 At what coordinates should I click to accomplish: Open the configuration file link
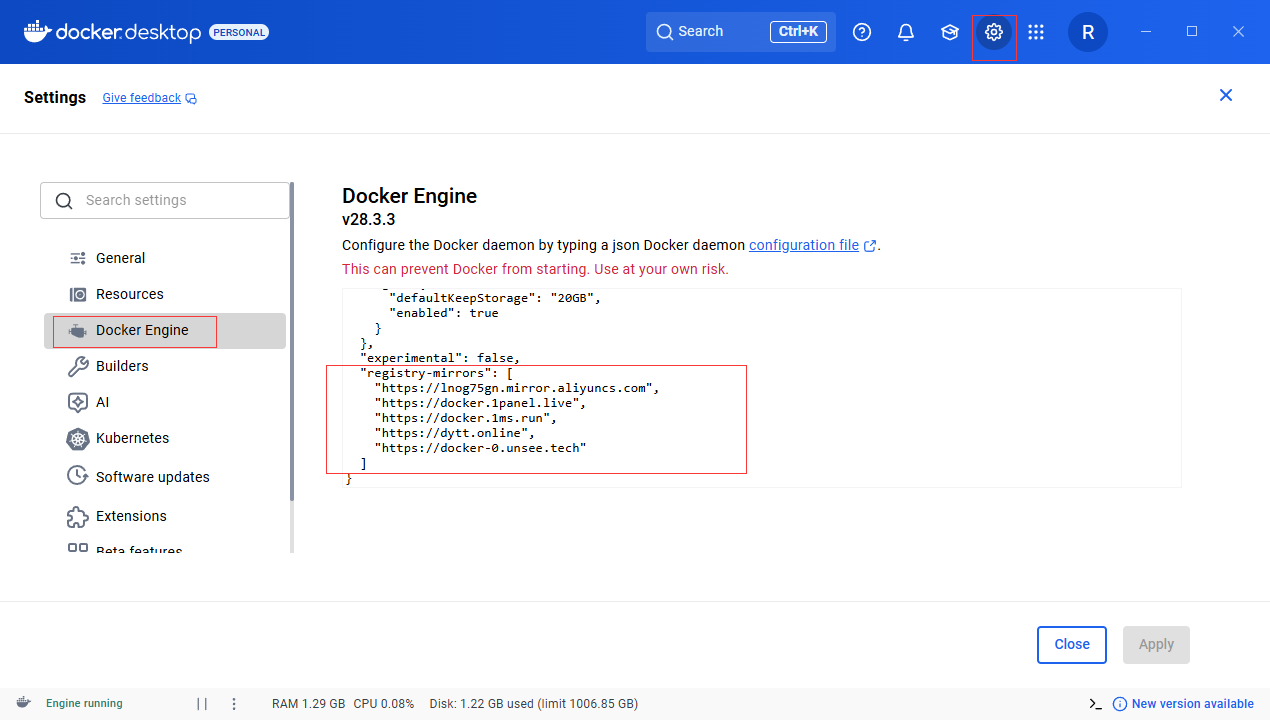coord(804,245)
